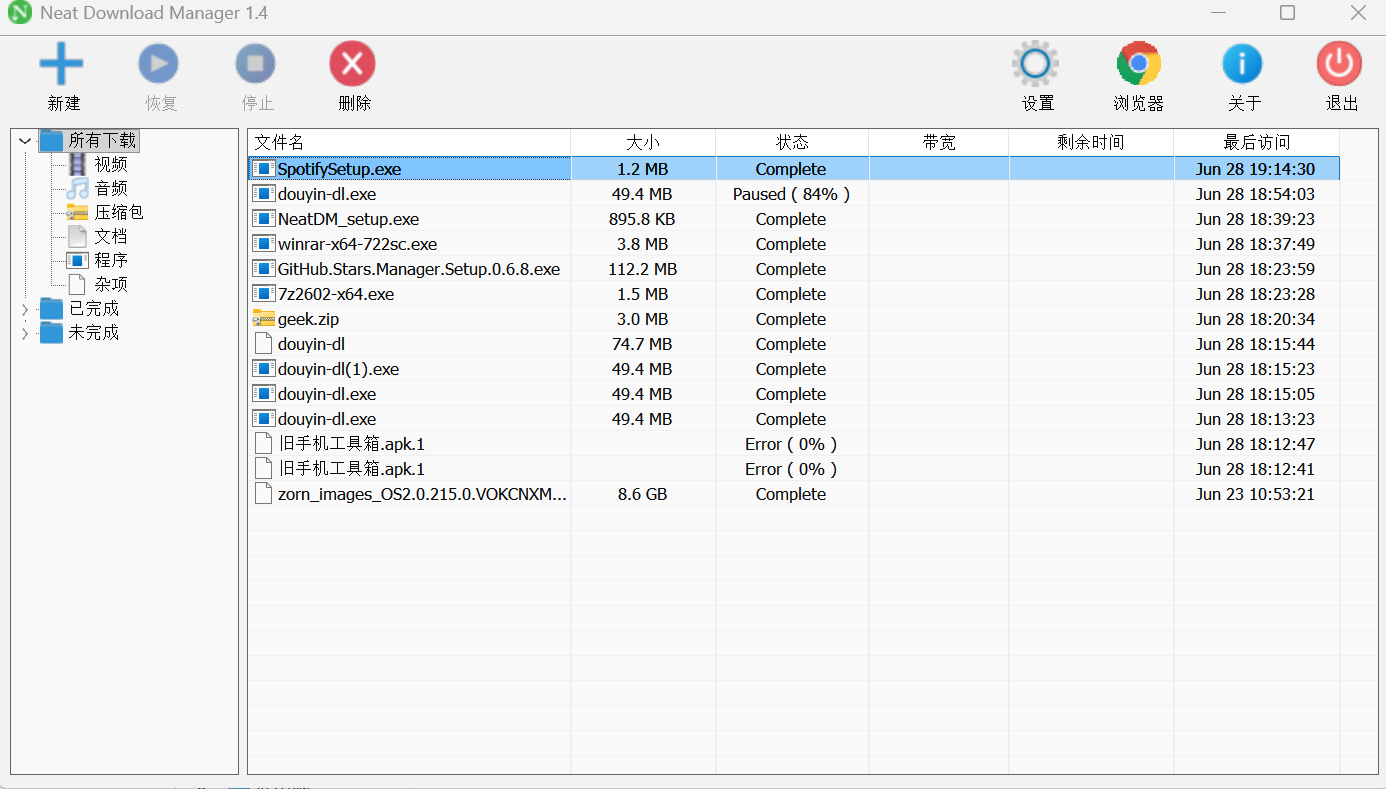
Task: Select the 杂项 blank file icon
Action: pyautogui.click(x=77, y=284)
